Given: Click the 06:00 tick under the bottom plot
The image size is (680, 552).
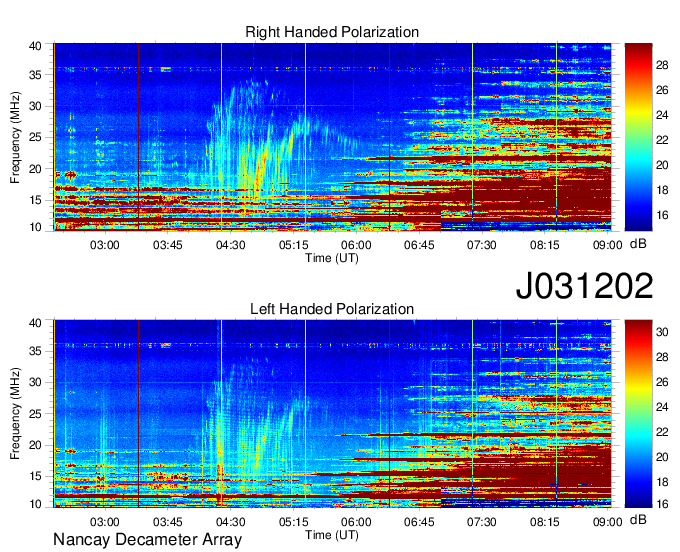Looking at the screenshot, I should pos(356,522).
